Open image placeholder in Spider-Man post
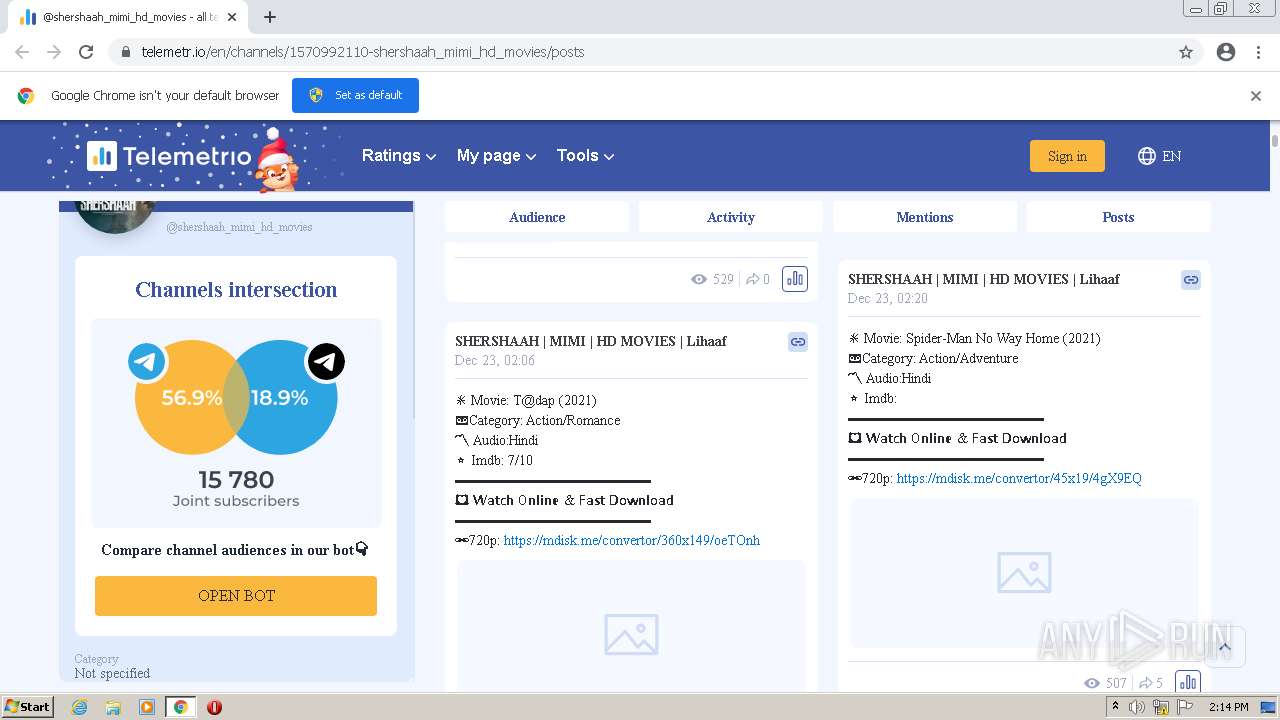This screenshot has height=720, width=1280. tap(1024, 572)
